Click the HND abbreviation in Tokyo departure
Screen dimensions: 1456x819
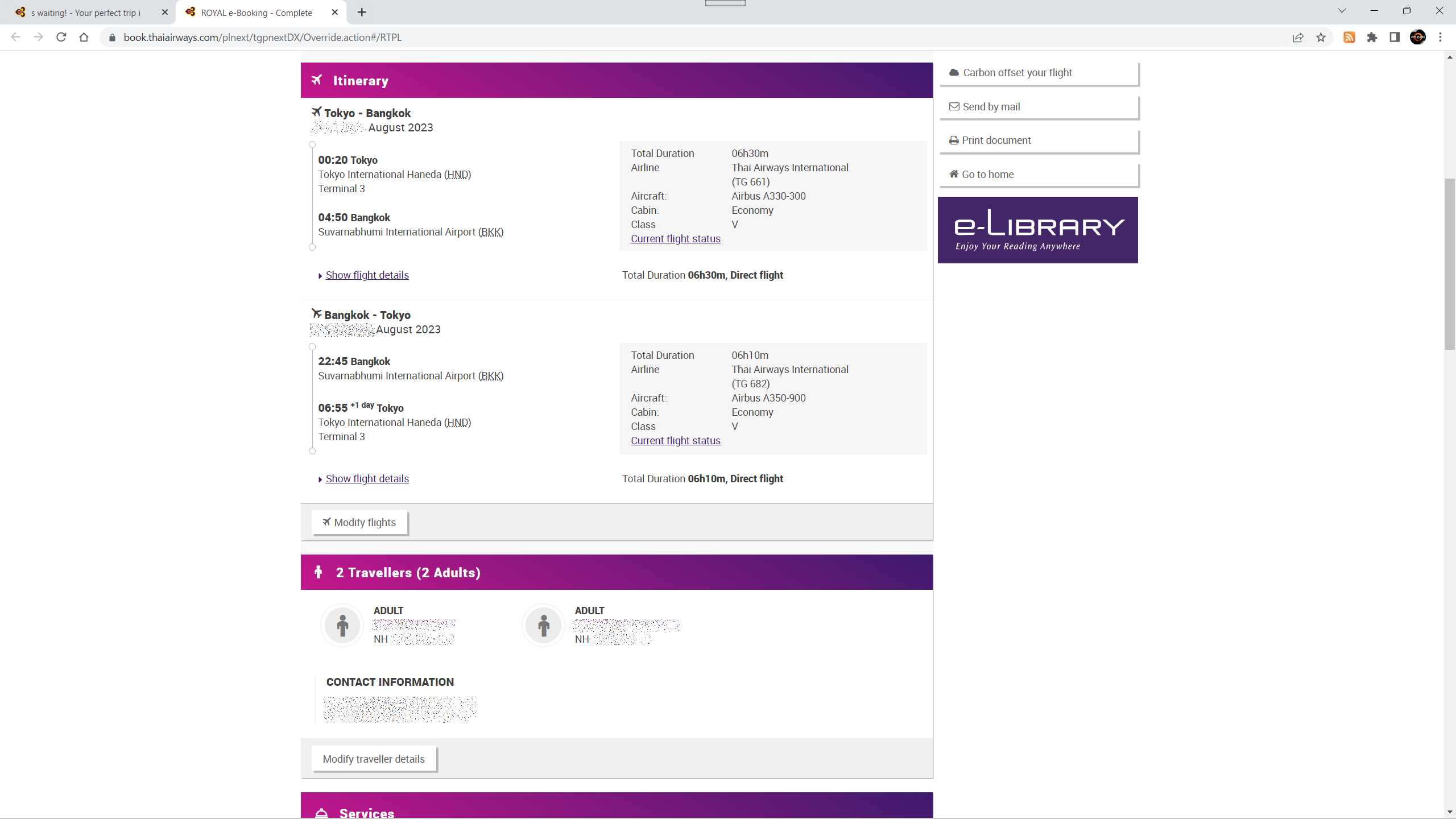457,175
